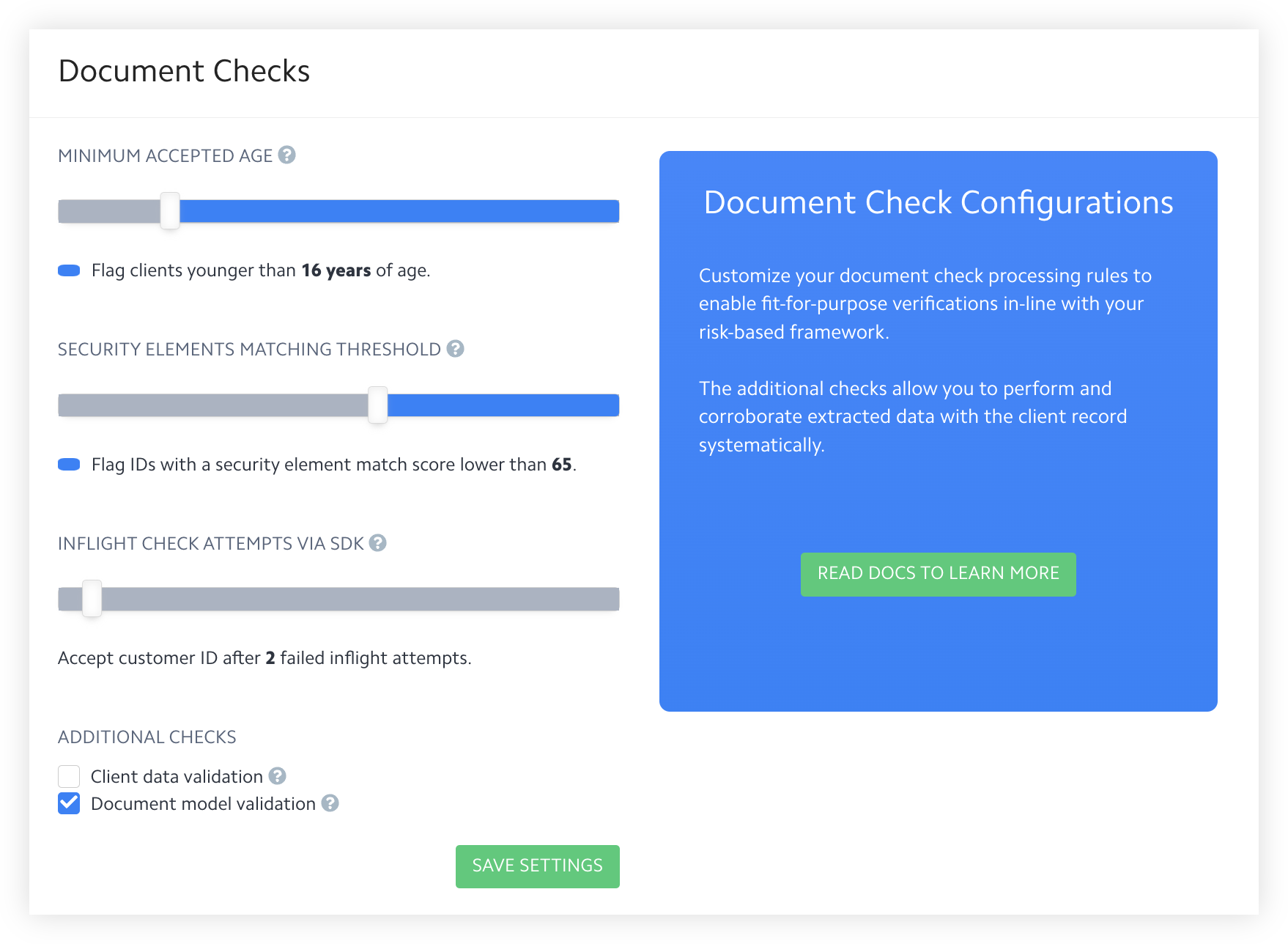
Task: Click blue legend pill beside security score text
Action: [69, 465]
